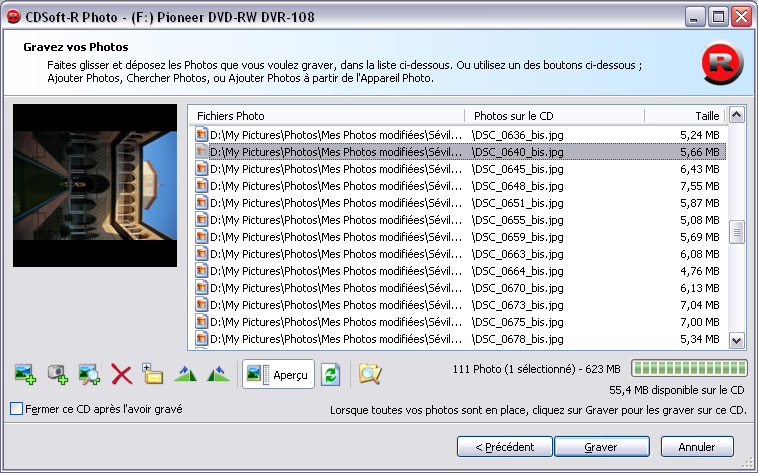Image resolution: width=758 pixels, height=473 pixels.
Task: Click the vertical scrollbar thumb
Action: click(736, 233)
